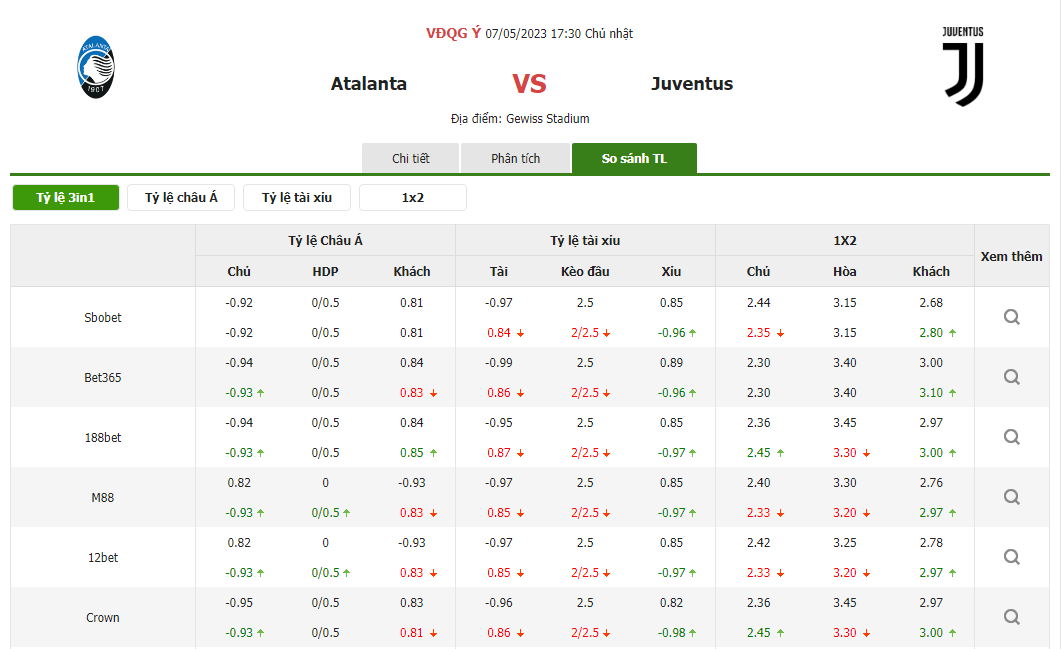Click the 12bet bookmaker name
1061x649 pixels.
click(x=103, y=558)
